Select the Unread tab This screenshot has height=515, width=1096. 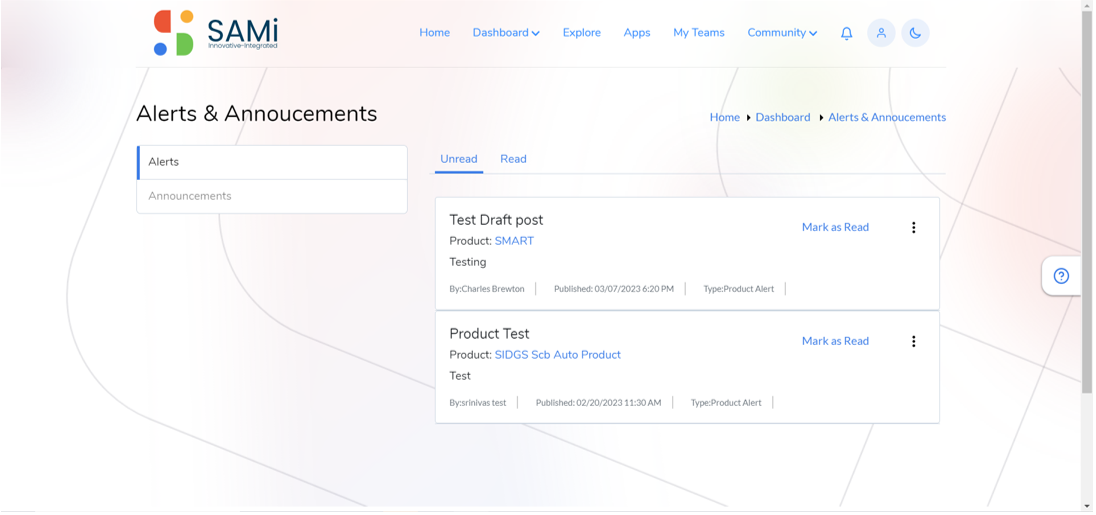459,159
